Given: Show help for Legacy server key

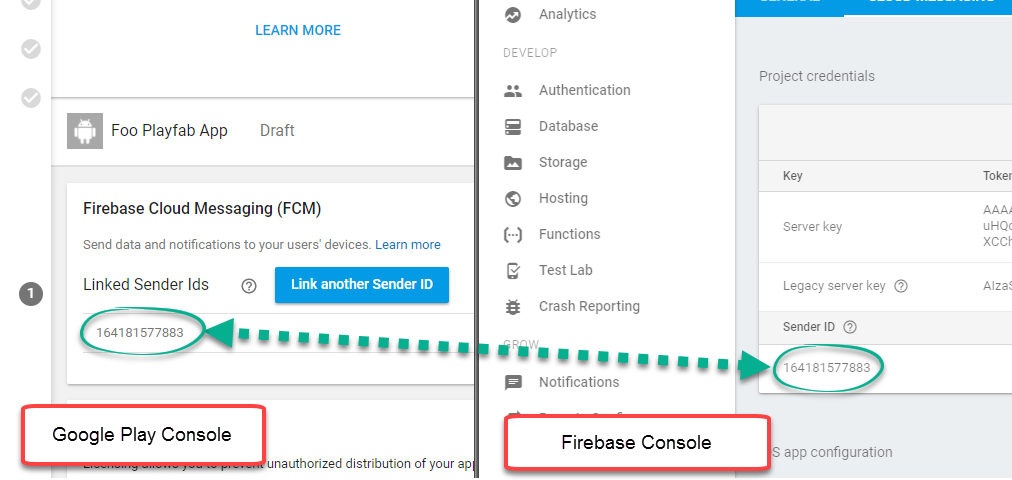Looking at the screenshot, I should (x=901, y=286).
